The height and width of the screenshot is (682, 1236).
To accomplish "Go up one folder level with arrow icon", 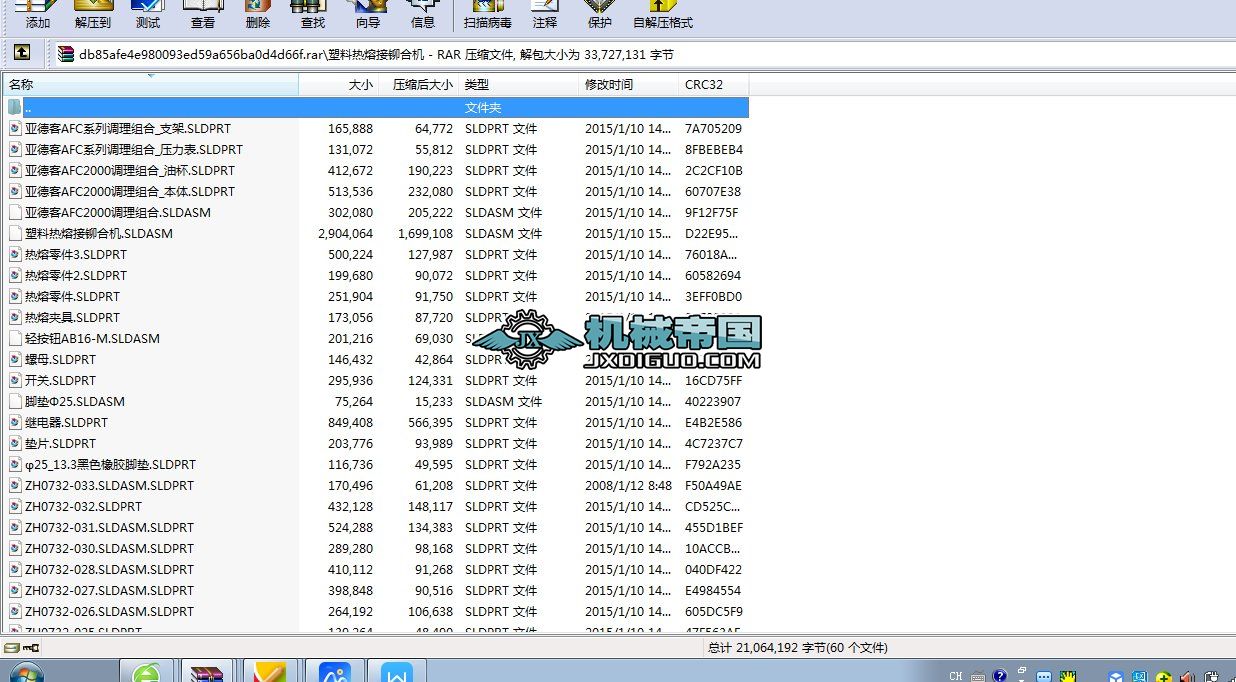I will click(22, 53).
